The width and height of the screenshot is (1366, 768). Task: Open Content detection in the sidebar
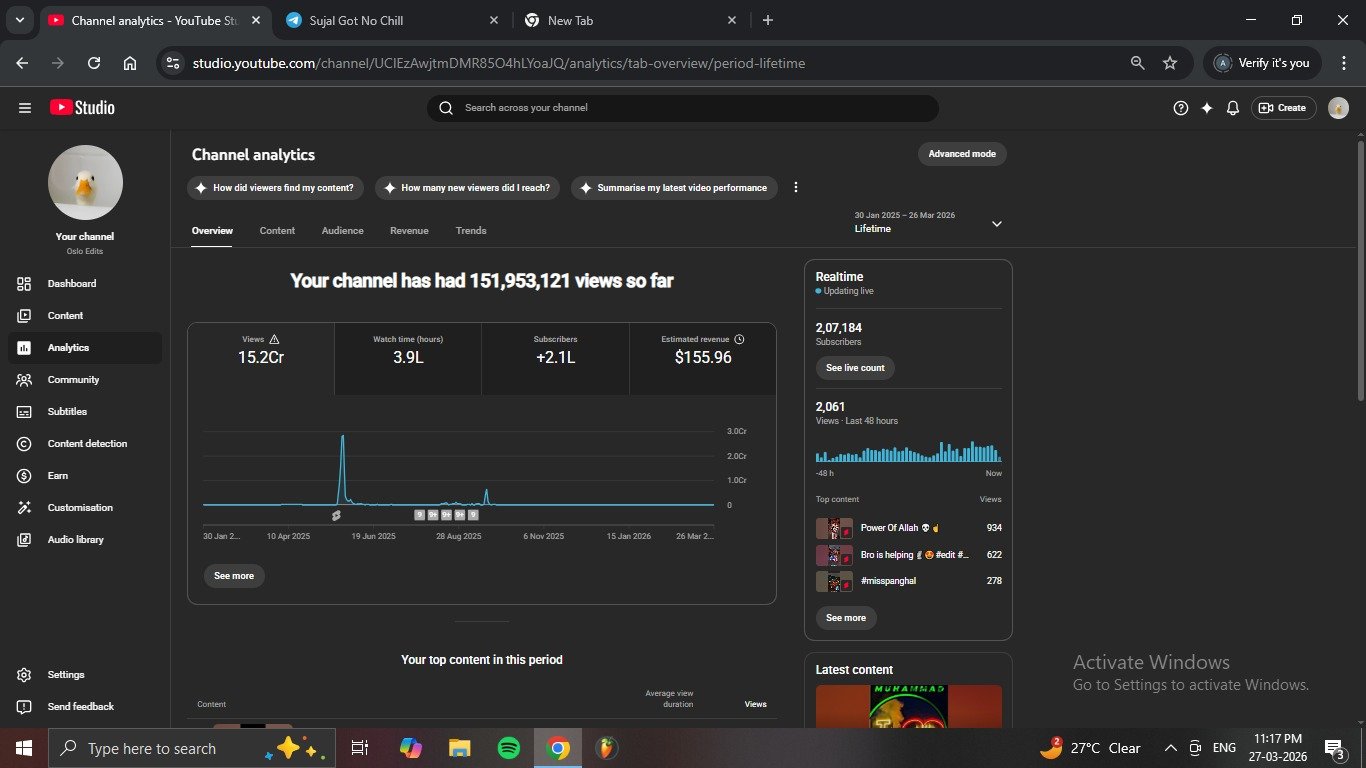tap(87, 444)
